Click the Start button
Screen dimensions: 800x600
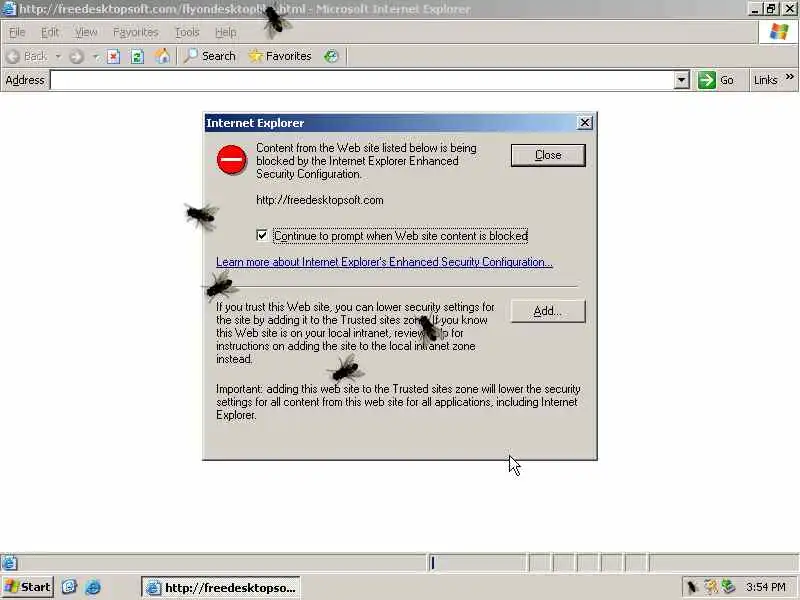tap(28, 587)
